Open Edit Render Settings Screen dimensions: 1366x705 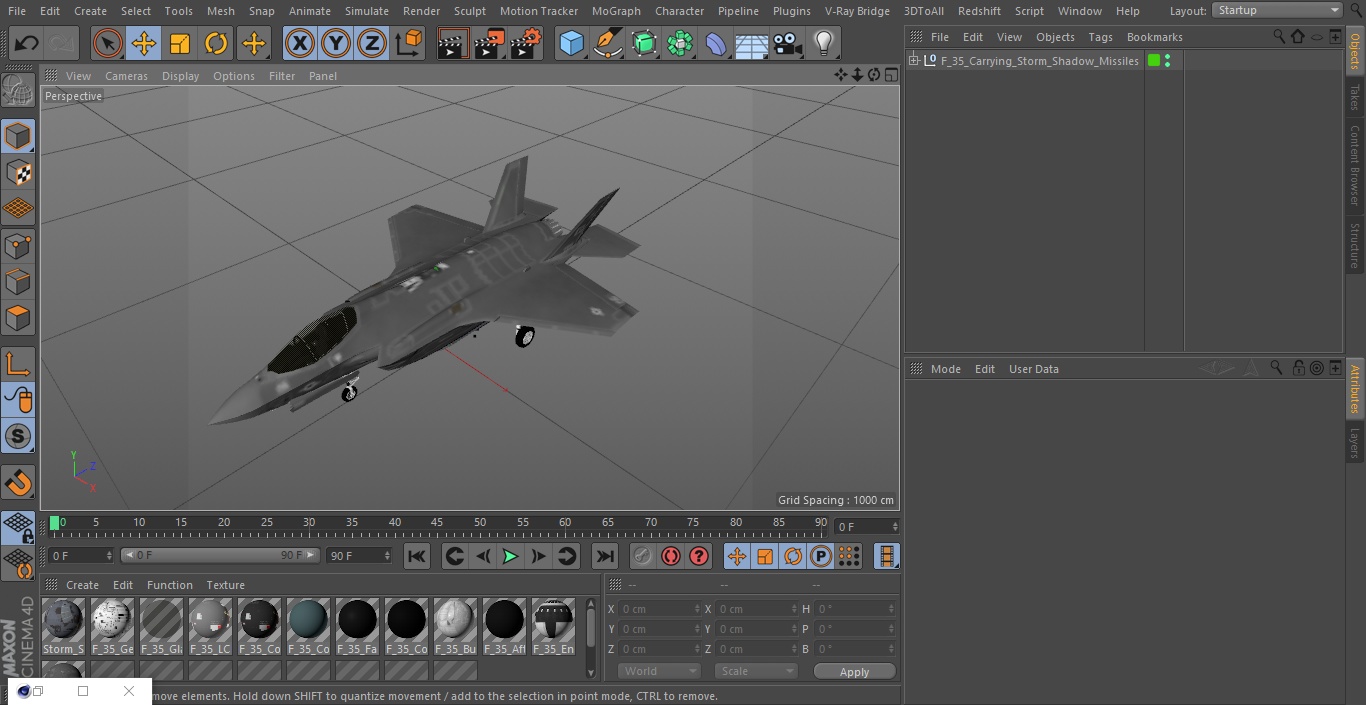pos(526,43)
